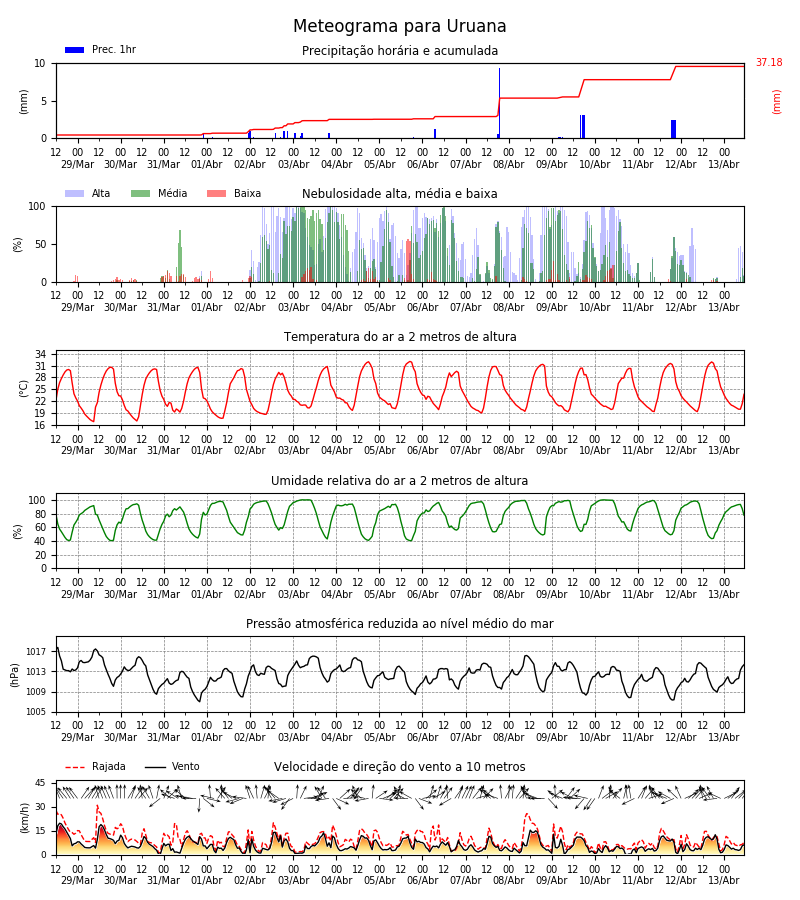Viewport: 800px width, 900px height.
Task: Click the red 37.18 accumulated total label
Action: coord(768,62)
